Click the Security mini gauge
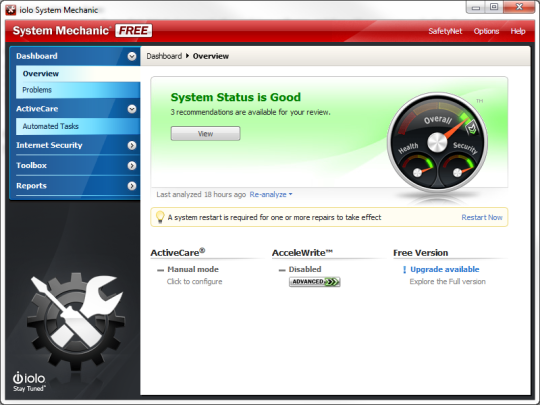 tap(458, 170)
